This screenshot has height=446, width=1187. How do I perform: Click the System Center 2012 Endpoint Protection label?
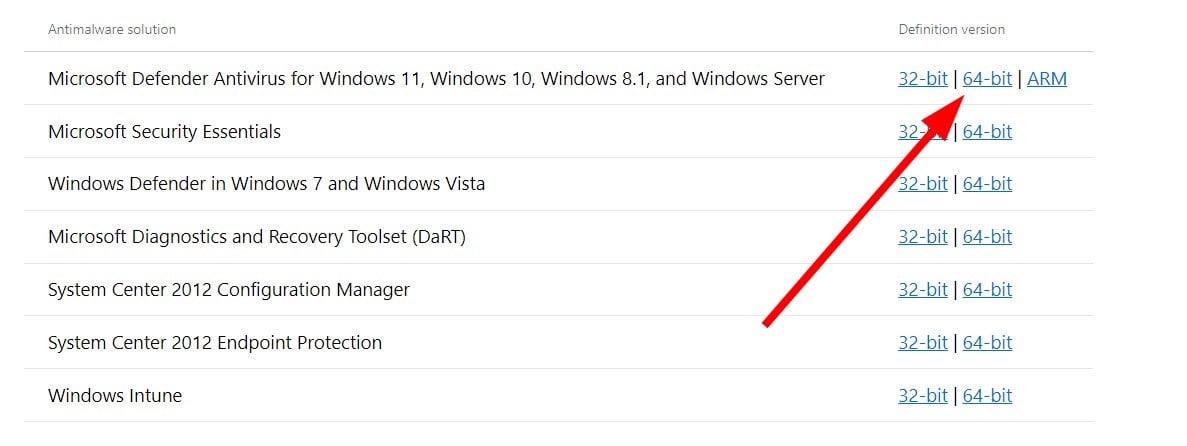pos(215,343)
